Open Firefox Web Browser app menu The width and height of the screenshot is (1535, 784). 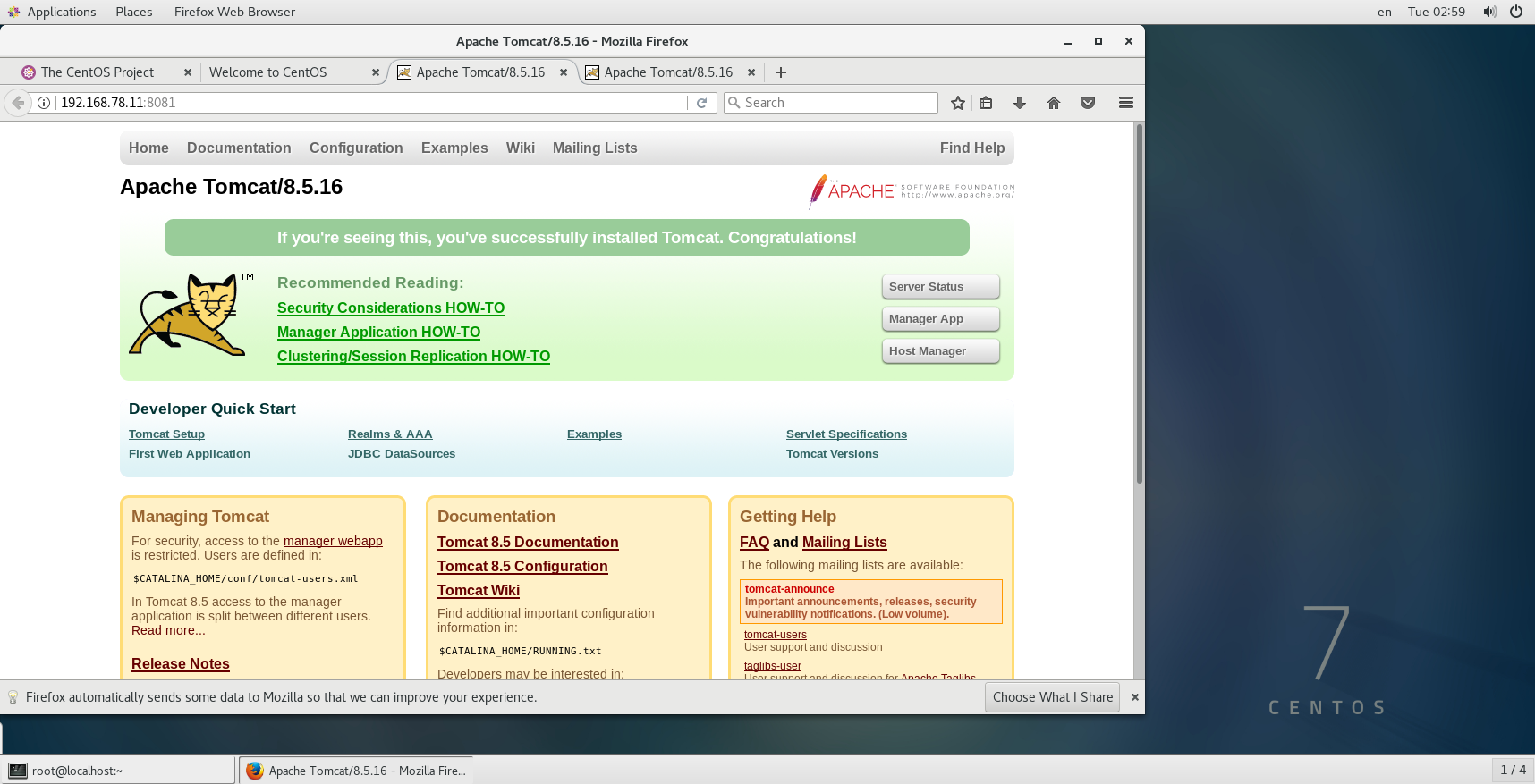(234, 12)
